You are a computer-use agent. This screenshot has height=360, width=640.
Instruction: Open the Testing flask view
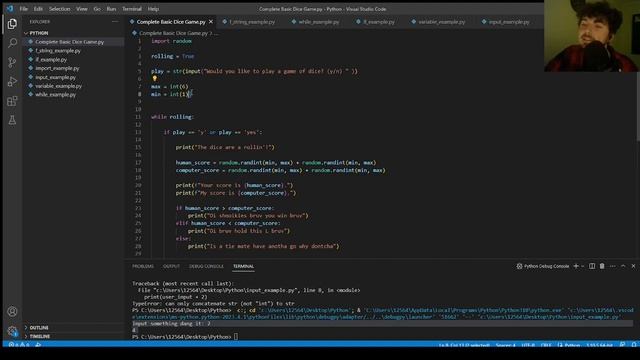click(x=12, y=120)
